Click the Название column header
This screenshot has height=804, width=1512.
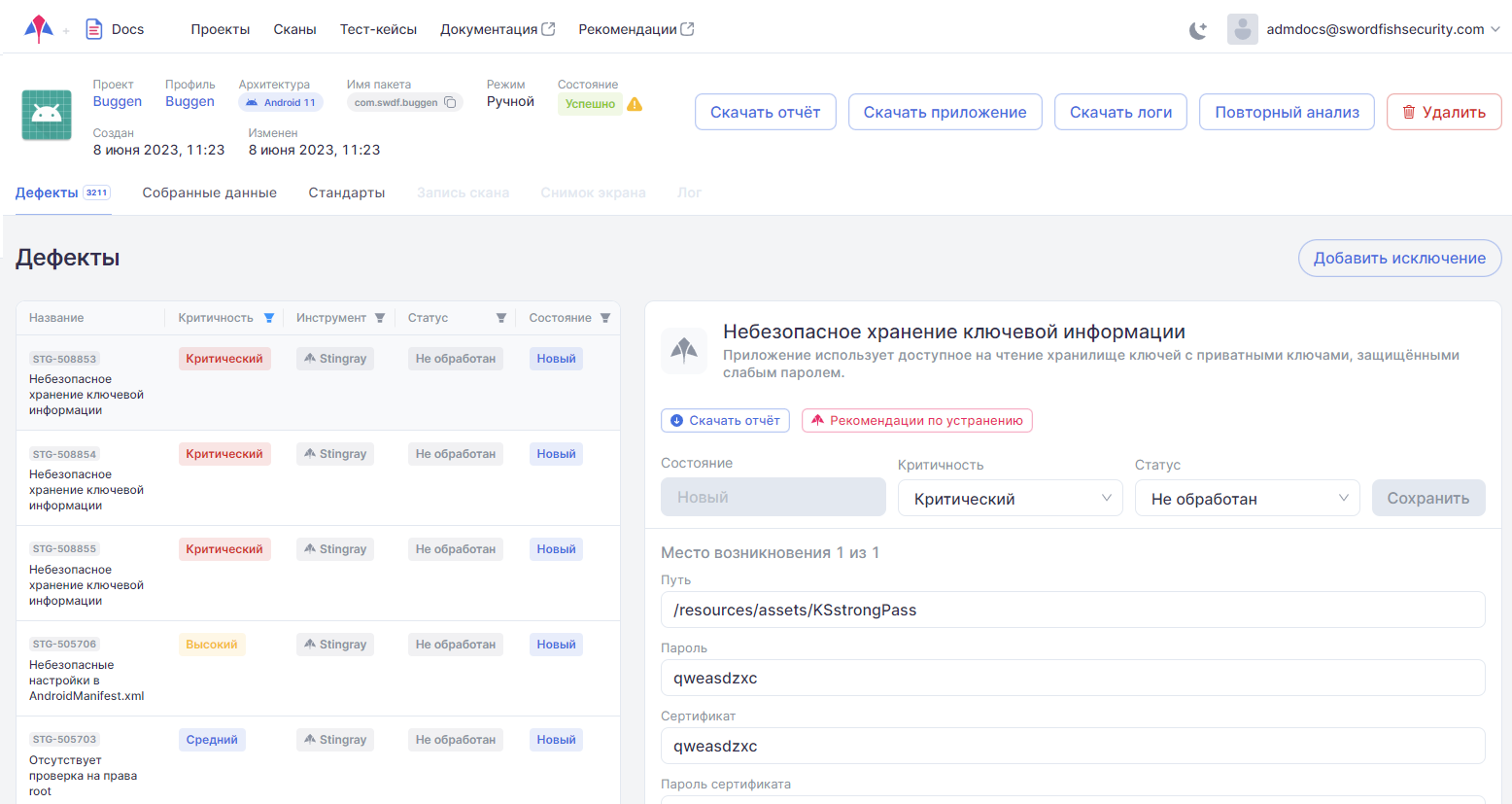(x=56, y=318)
